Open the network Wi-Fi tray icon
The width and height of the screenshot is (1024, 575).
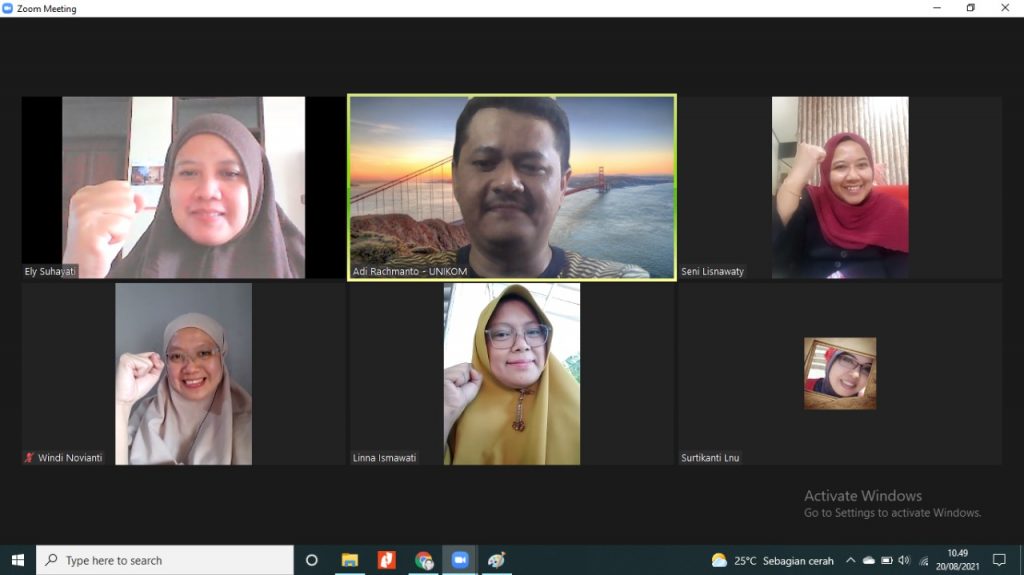(923, 560)
